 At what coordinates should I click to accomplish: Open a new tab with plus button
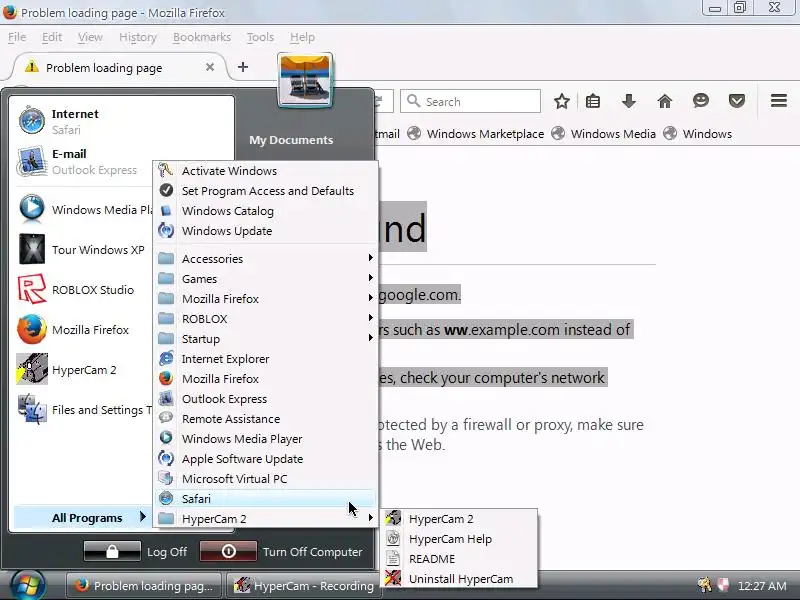pos(243,67)
